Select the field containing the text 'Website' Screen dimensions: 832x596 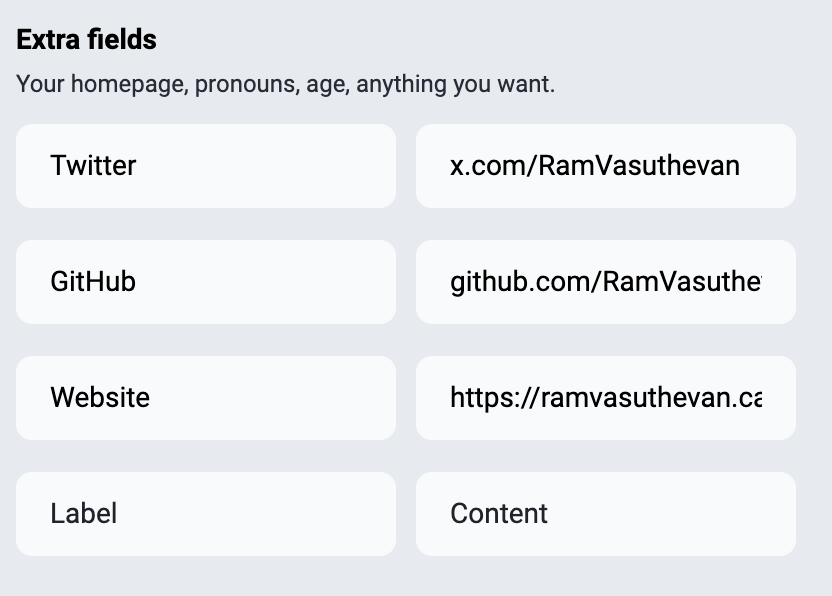click(x=205, y=398)
